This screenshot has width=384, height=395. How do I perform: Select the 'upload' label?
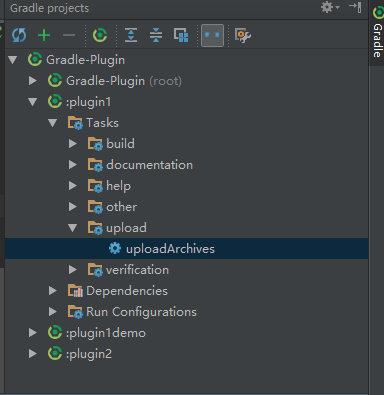126,228
